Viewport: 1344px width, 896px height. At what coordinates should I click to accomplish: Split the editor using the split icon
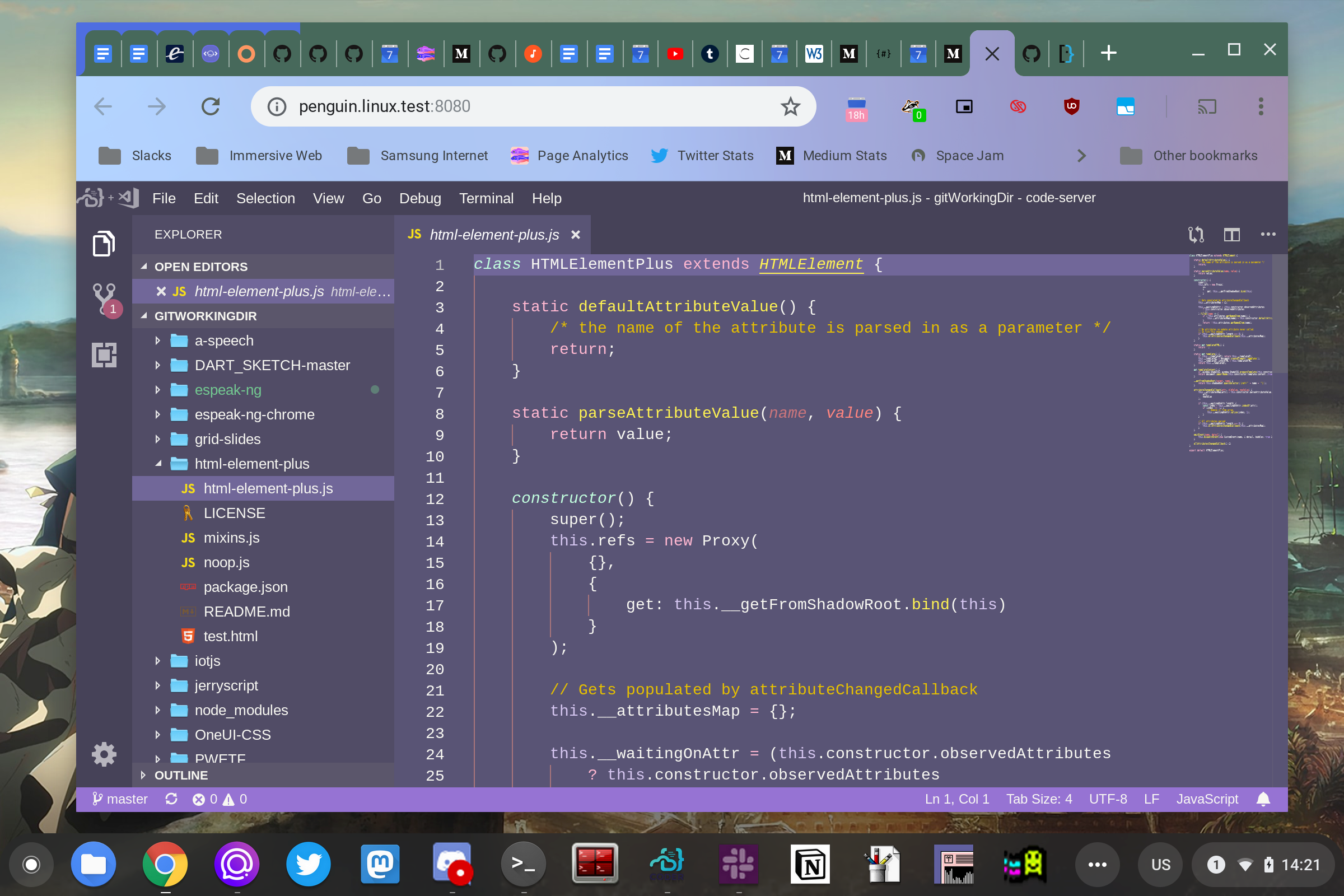(1231, 234)
